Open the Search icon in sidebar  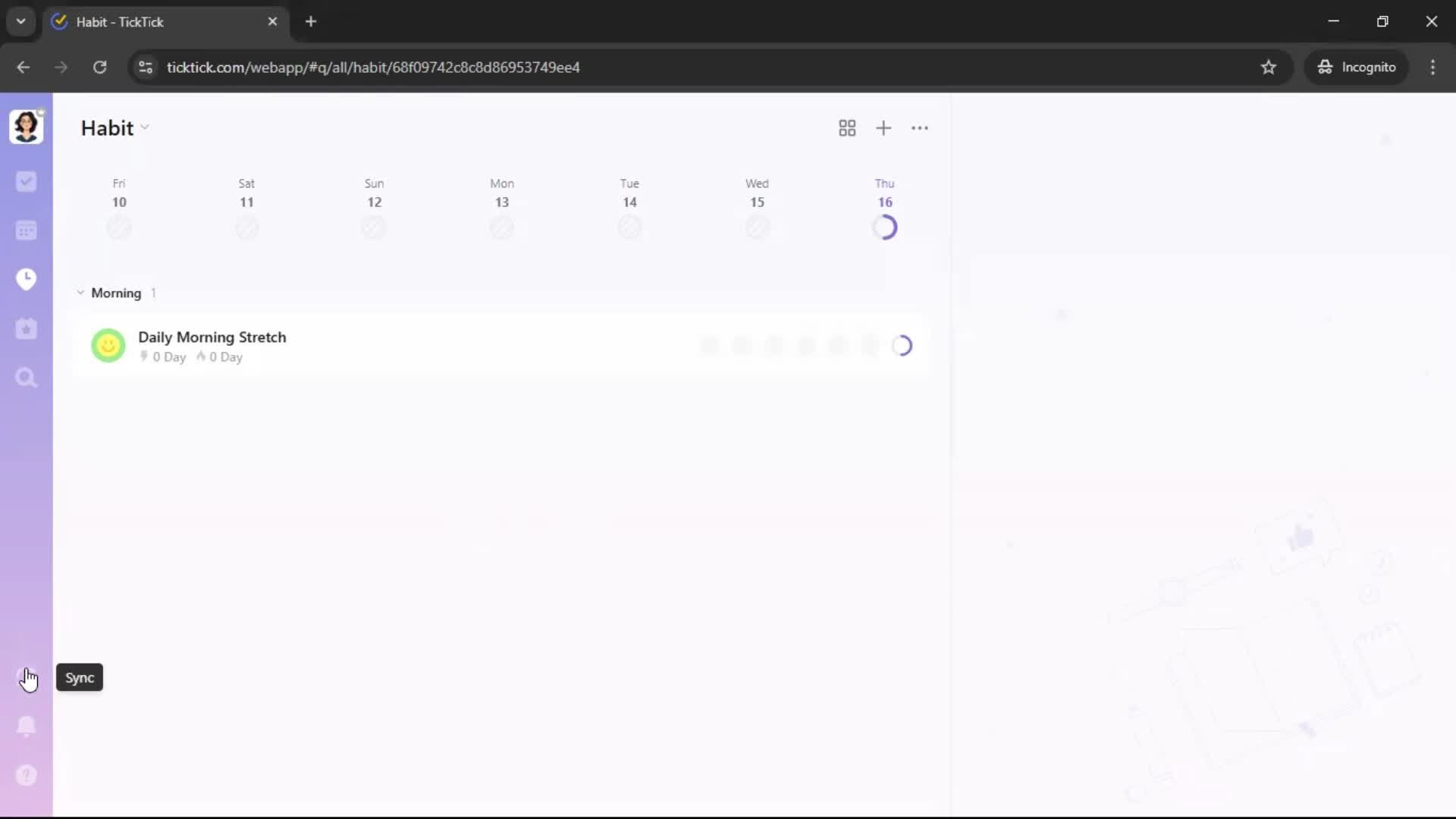point(26,378)
